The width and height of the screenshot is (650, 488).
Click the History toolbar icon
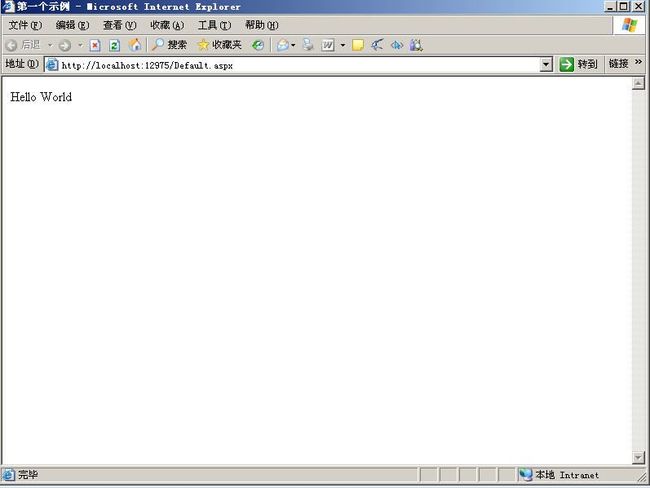click(258, 45)
